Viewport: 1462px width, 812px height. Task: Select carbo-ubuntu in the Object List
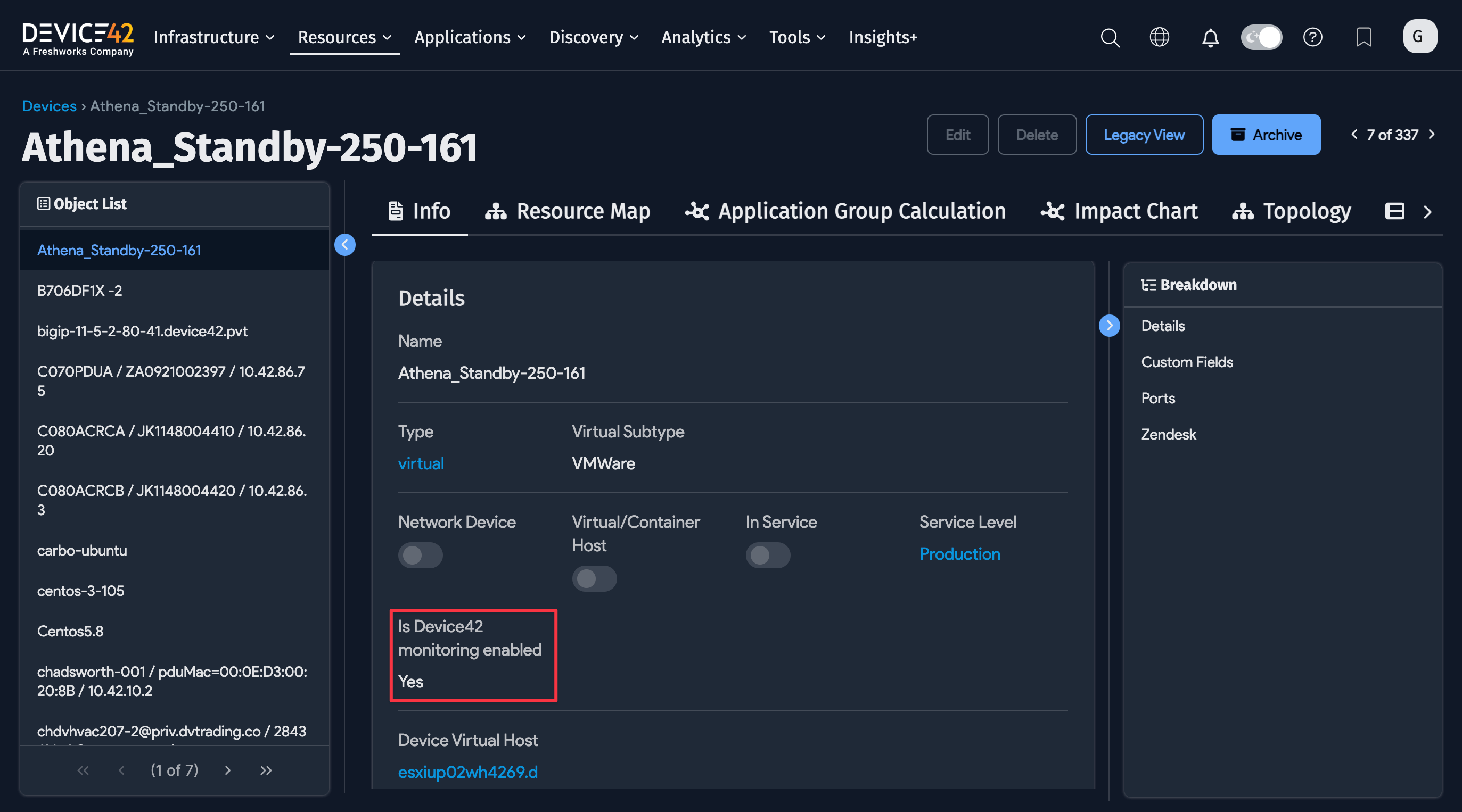[83, 551]
